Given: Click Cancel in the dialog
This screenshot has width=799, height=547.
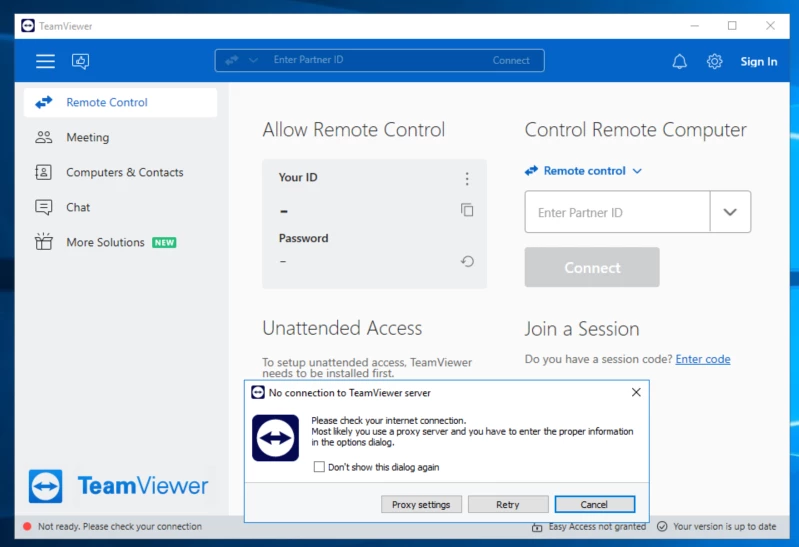Looking at the screenshot, I should tap(594, 505).
